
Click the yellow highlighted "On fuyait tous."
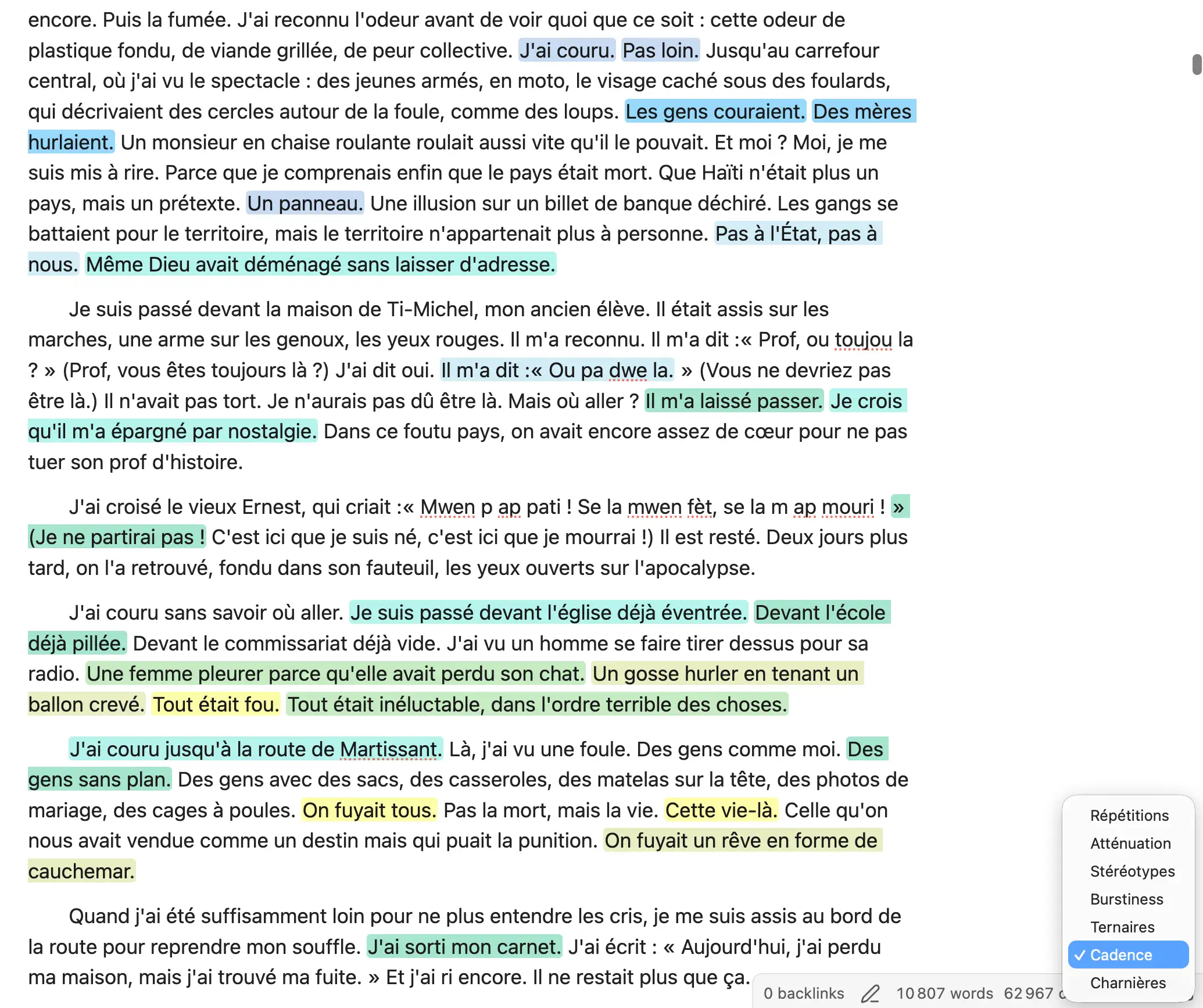369,810
